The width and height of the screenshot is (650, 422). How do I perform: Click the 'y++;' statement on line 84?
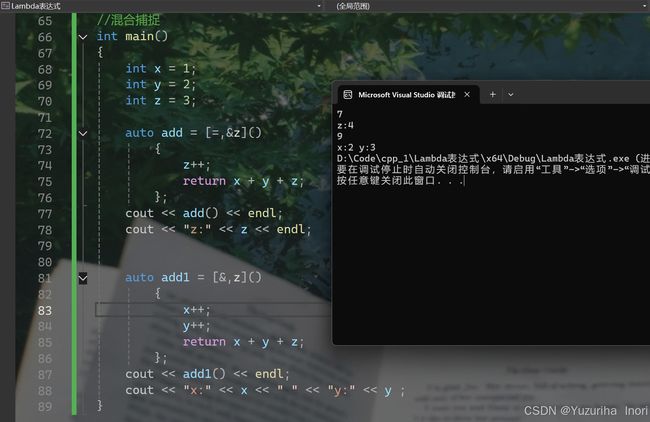197,326
